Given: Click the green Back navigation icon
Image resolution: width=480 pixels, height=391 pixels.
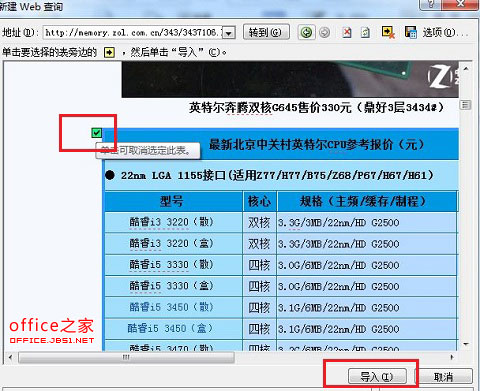Looking at the screenshot, I should tap(306, 33).
